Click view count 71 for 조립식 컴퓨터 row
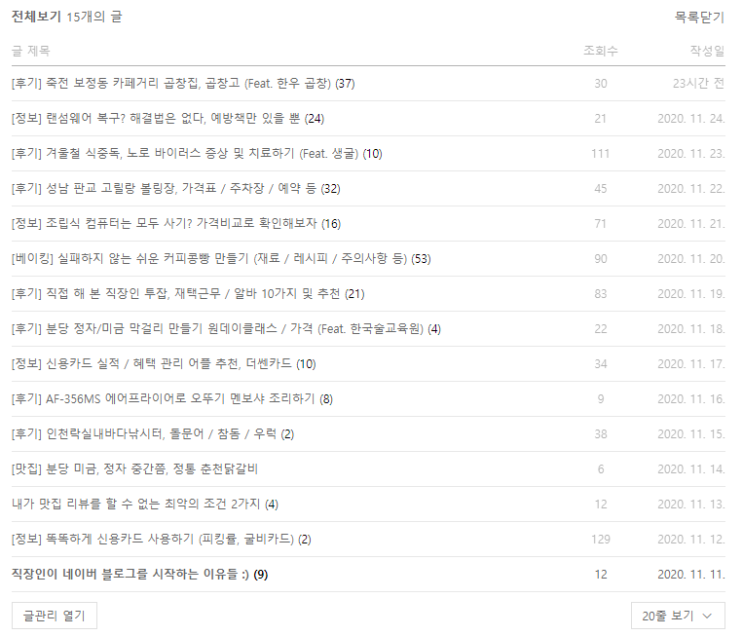Image resolution: width=743 pixels, height=636 pixels. click(600, 224)
